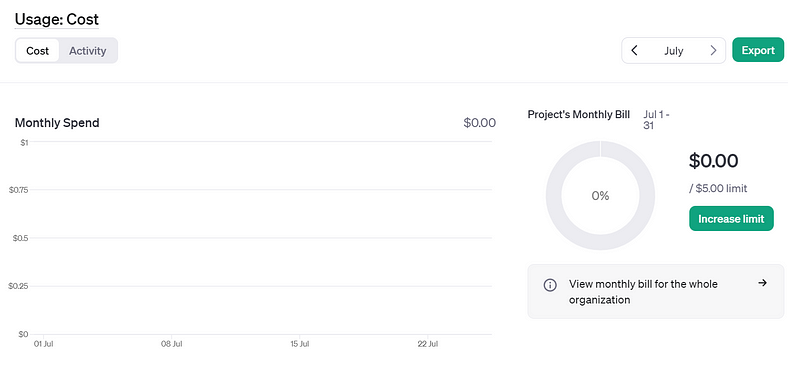
Task: Open View monthly bill for the whole organization
Action: pos(655,292)
